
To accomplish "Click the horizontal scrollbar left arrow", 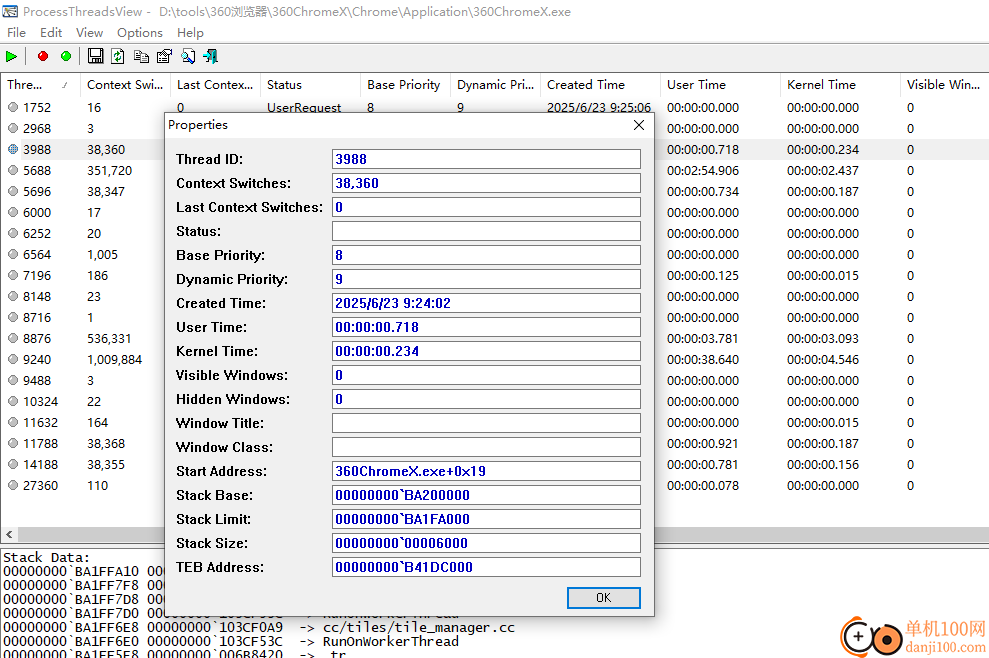I will tap(9, 534).
